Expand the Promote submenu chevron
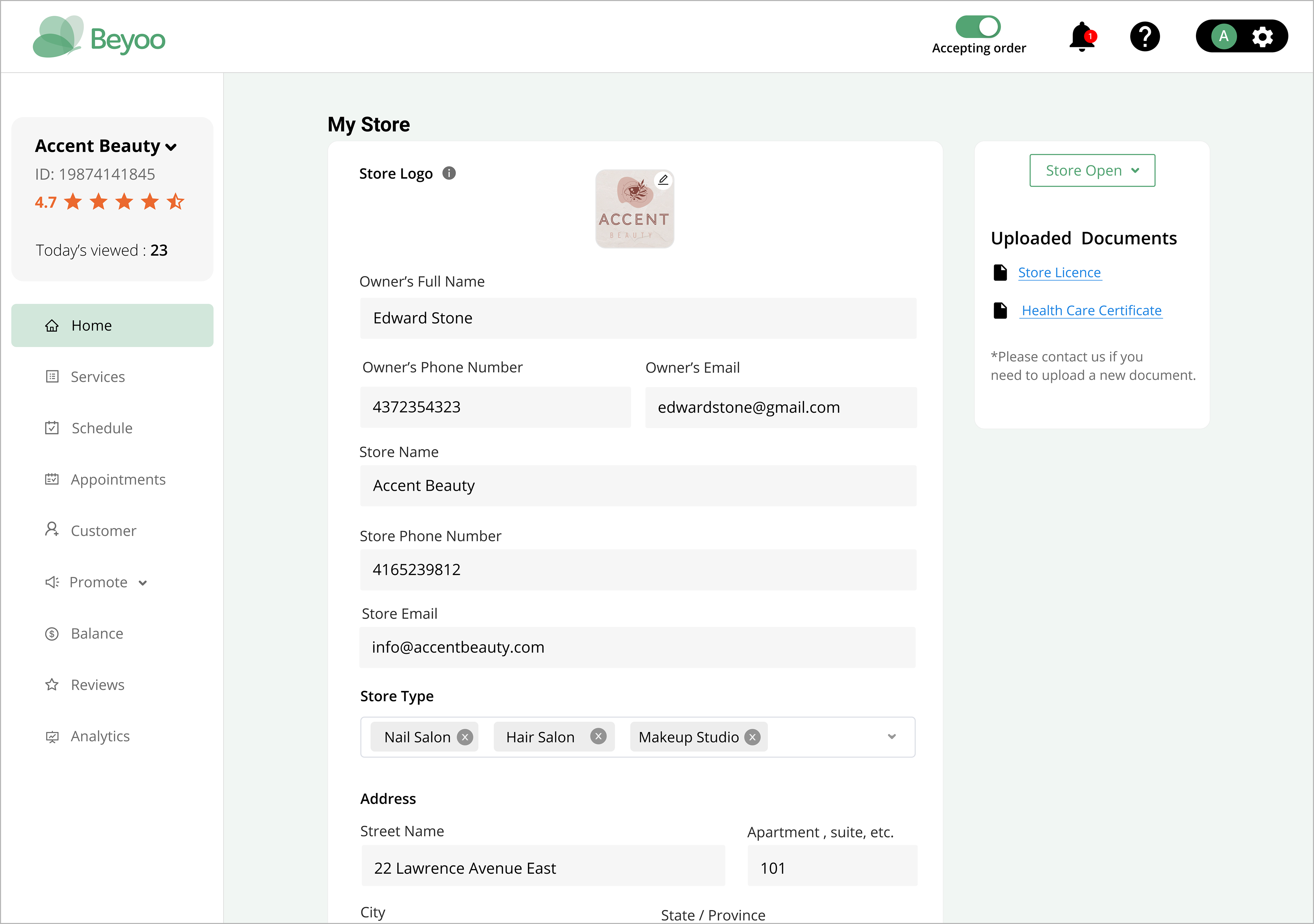The image size is (1314, 924). point(143,583)
